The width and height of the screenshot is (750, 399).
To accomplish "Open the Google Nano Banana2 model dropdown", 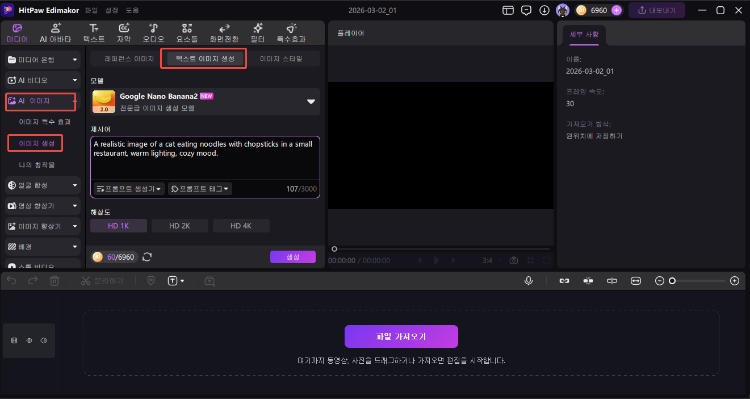I will [205, 101].
